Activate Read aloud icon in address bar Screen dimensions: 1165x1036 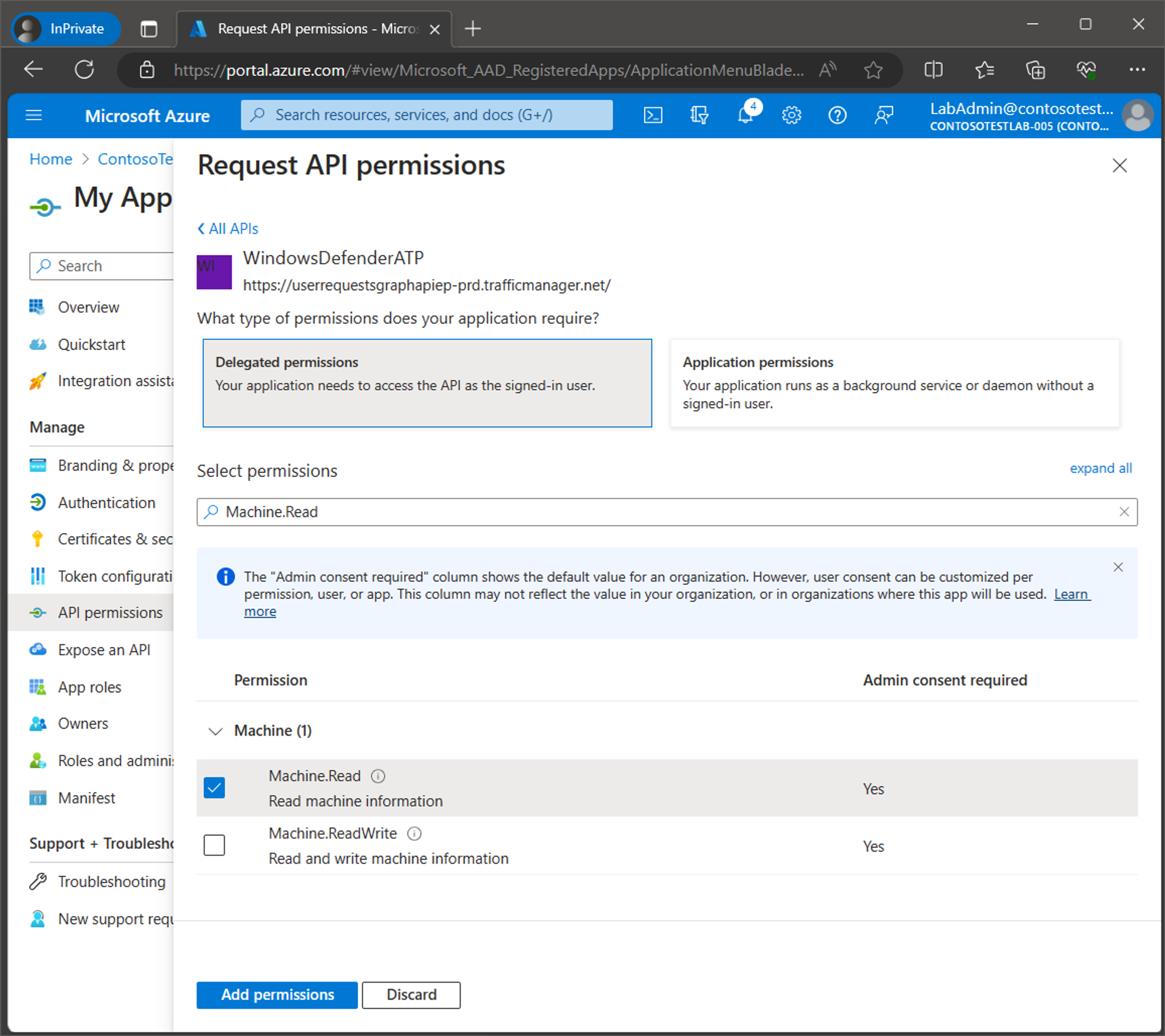(x=827, y=69)
